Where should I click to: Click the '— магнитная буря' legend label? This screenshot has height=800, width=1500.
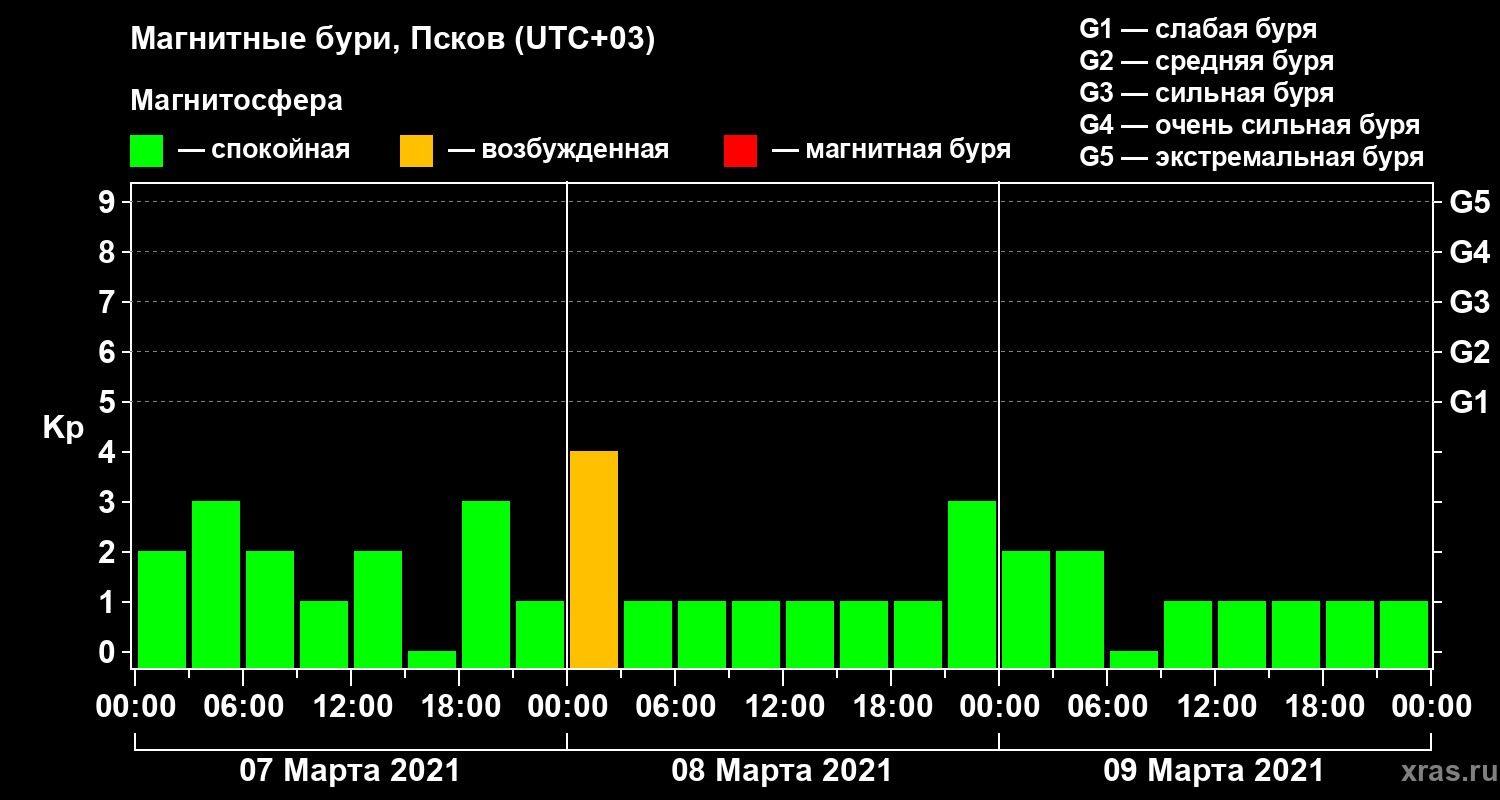pyautogui.click(x=892, y=151)
